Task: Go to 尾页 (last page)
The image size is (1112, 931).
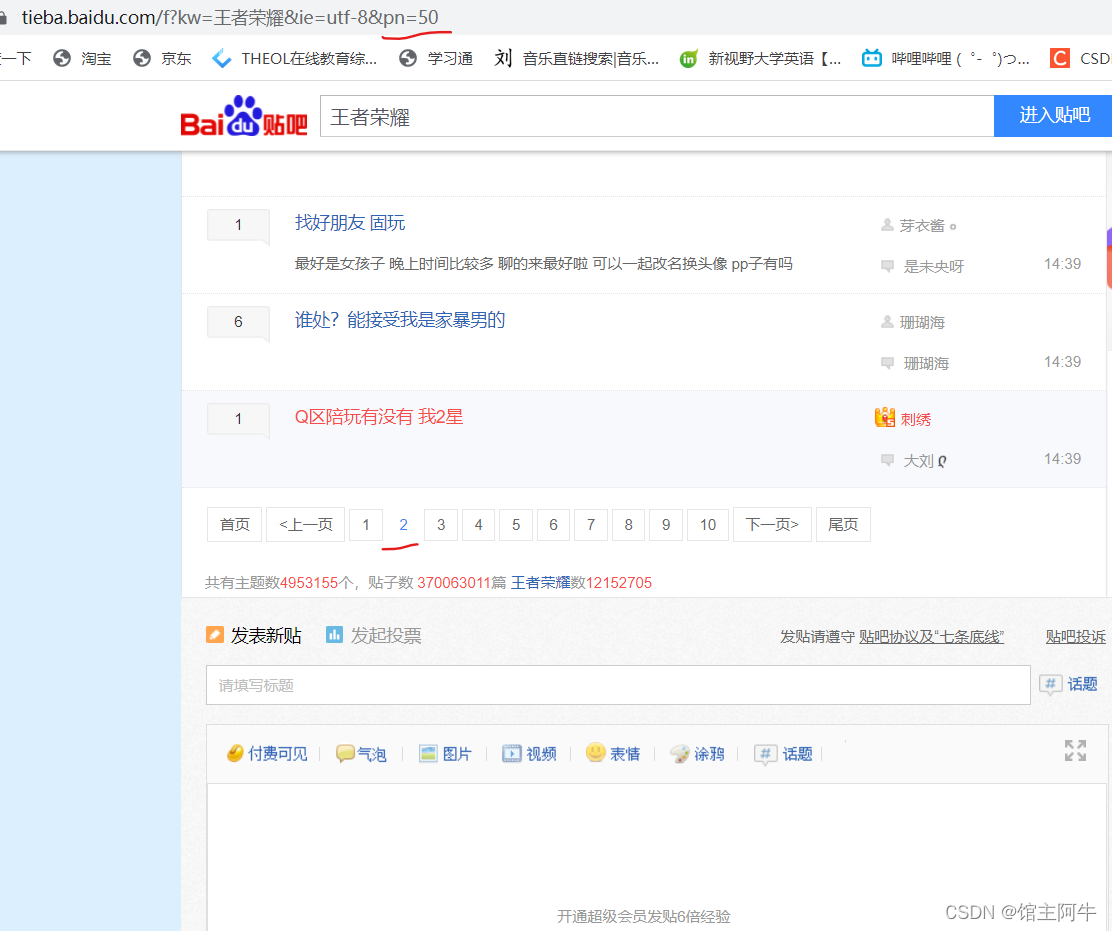Action: [842, 524]
